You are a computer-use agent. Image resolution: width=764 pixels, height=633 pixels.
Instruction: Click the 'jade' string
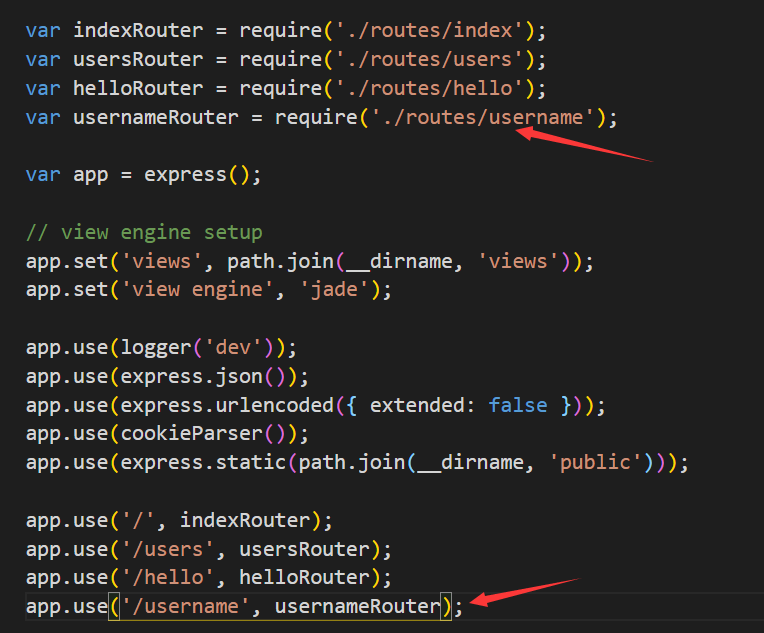pyautogui.click(x=335, y=290)
